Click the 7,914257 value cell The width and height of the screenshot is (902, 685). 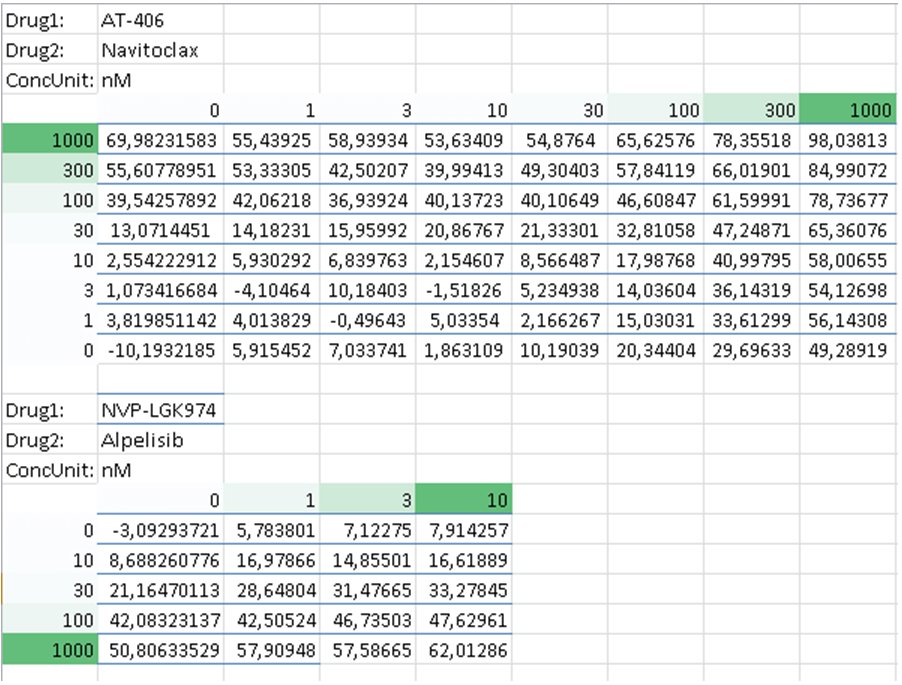(x=466, y=530)
